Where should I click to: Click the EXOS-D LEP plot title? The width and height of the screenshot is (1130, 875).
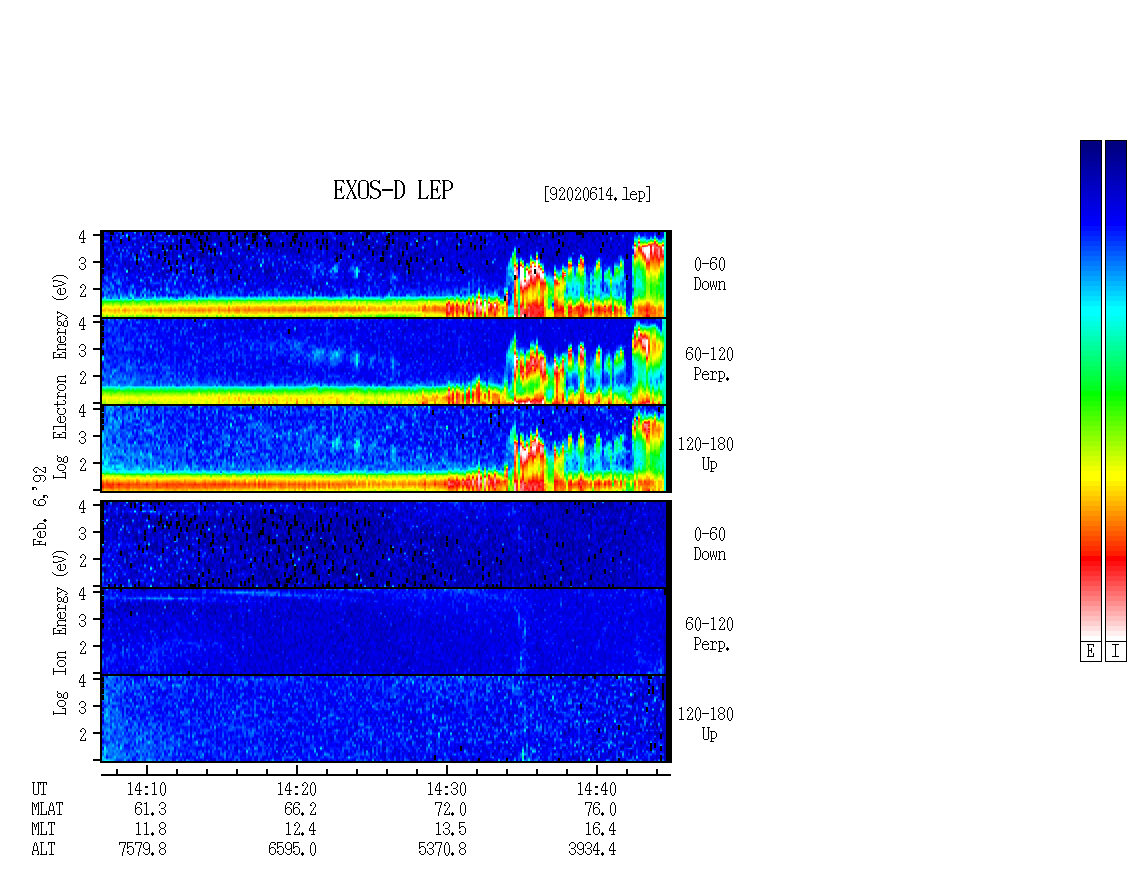pos(393,190)
